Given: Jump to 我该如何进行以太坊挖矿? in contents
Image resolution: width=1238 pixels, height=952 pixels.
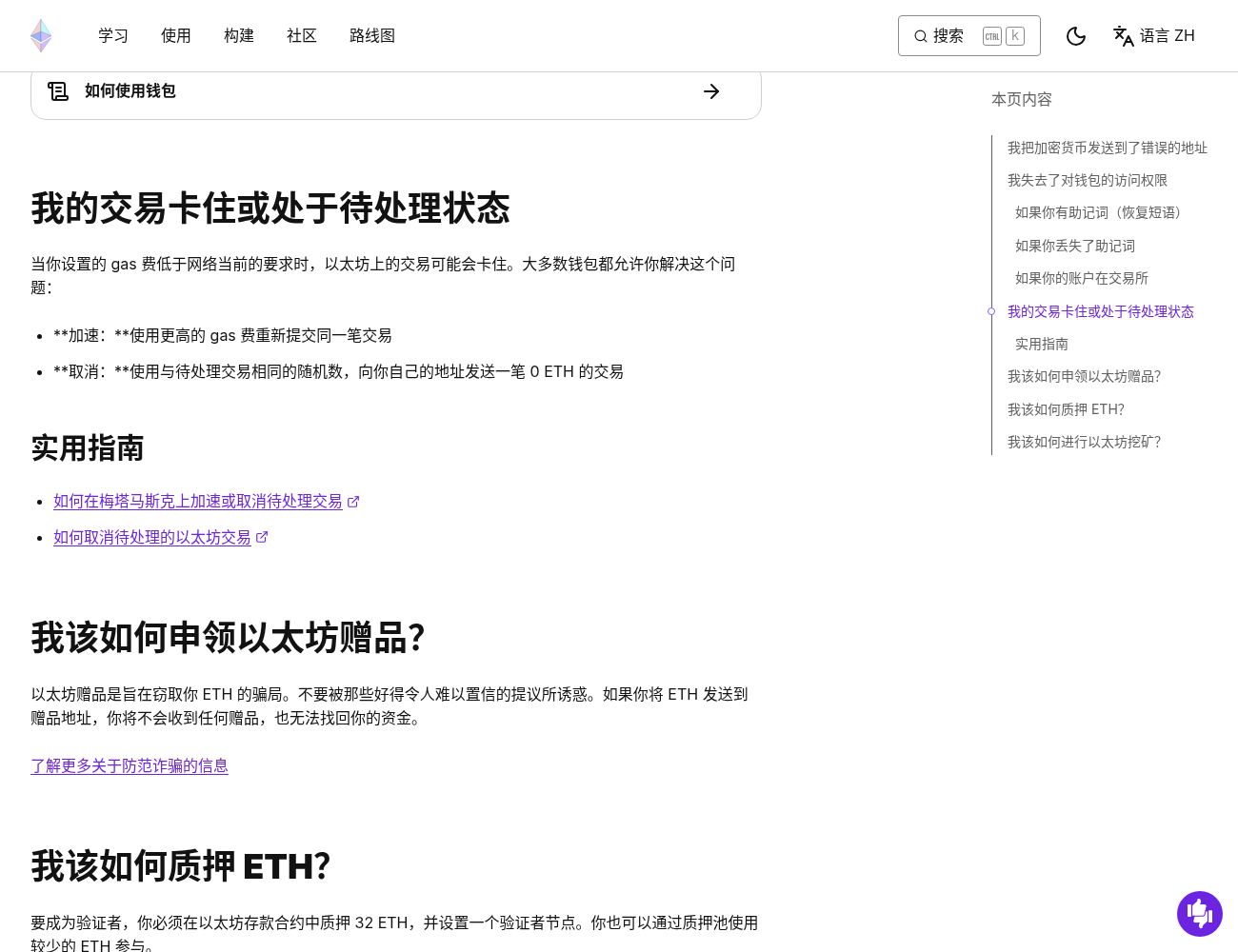Looking at the screenshot, I should click(x=1085, y=442).
